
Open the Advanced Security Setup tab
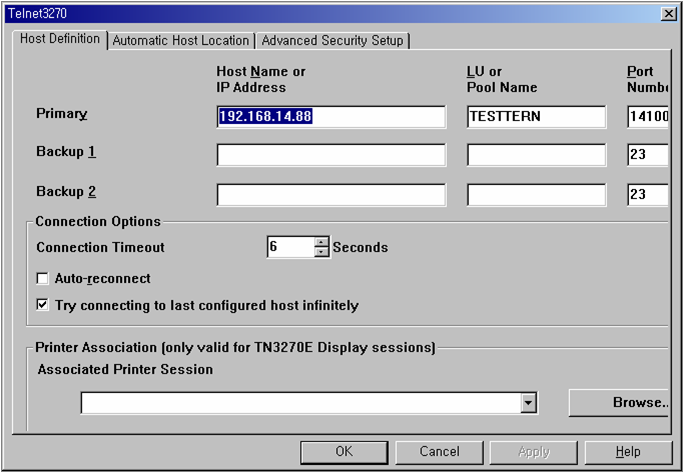point(332,41)
